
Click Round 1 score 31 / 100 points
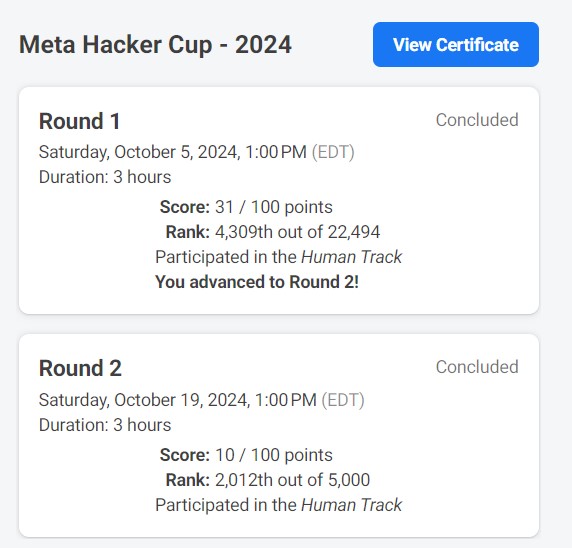coord(274,207)
